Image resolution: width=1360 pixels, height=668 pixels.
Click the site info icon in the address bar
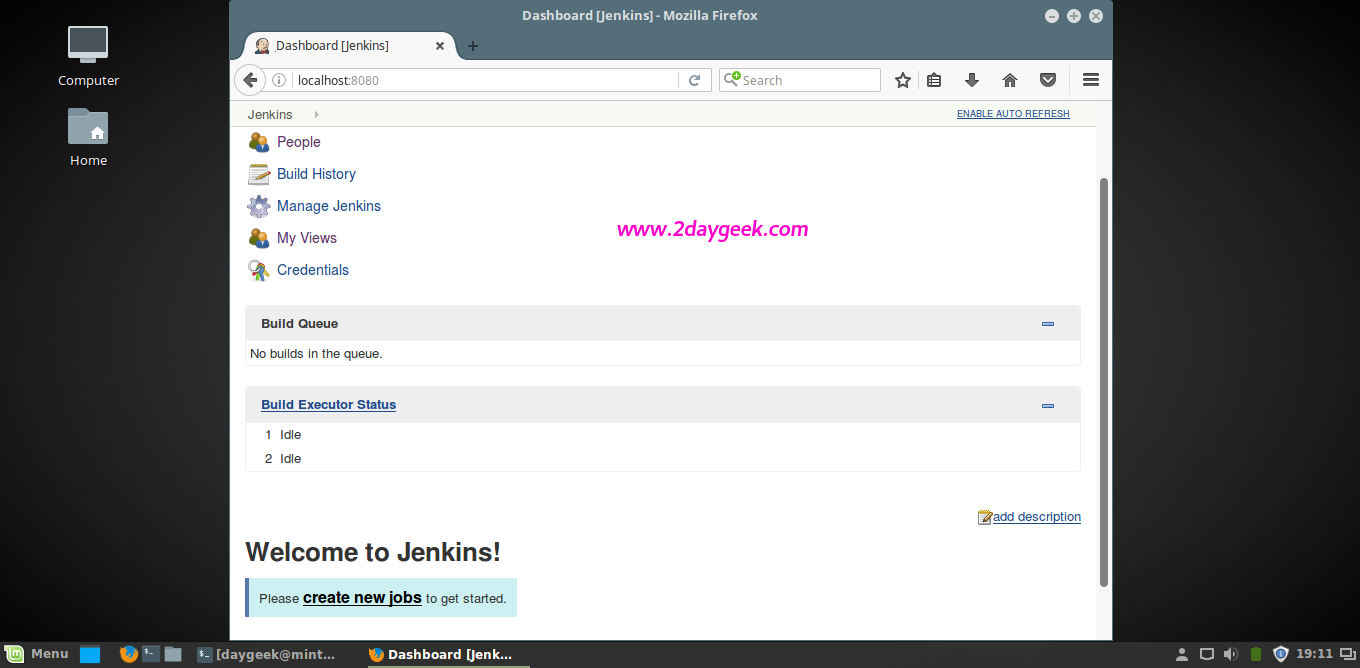(279, 80)
